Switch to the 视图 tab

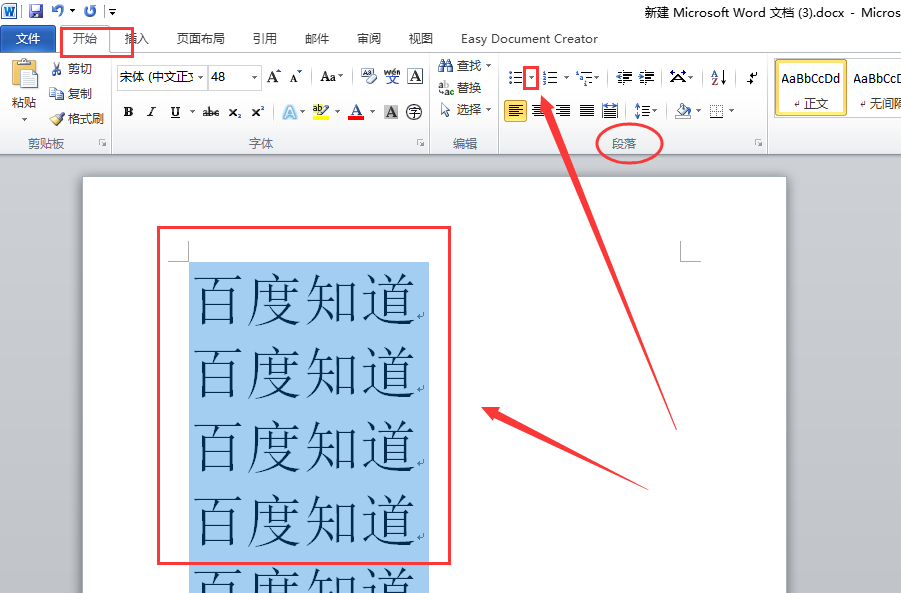(x=420, y=38)
